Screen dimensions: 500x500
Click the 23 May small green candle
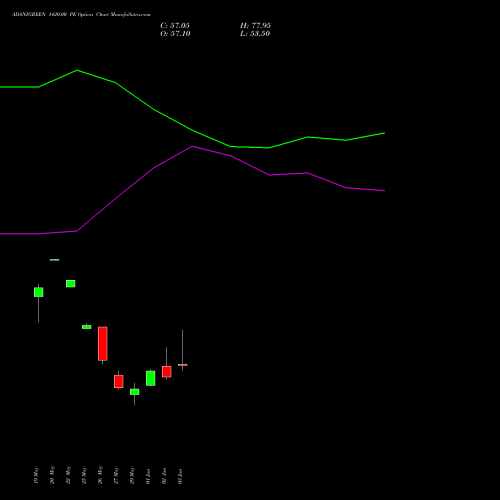87,327
